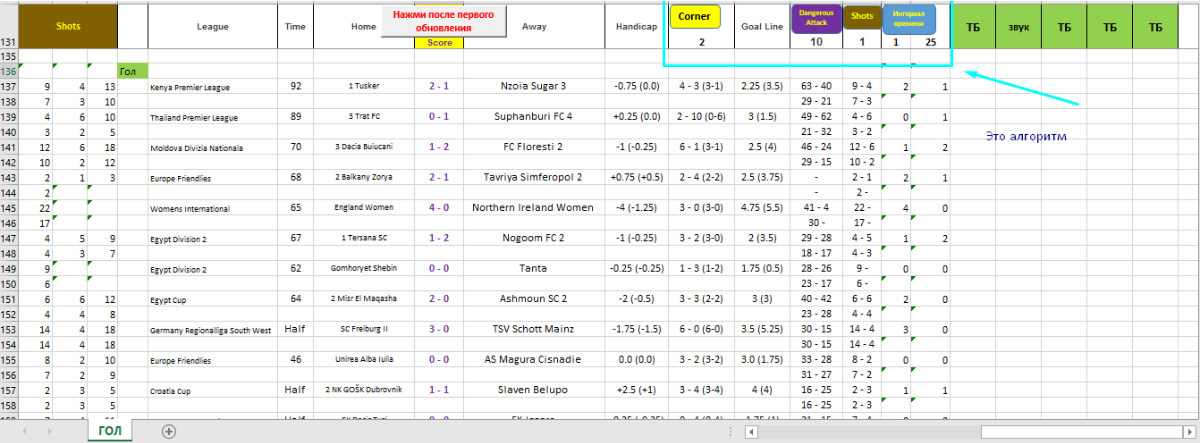Click the 'Нажми после первого обновления' button
The image size is (1200, 443).
pos(445,21)
